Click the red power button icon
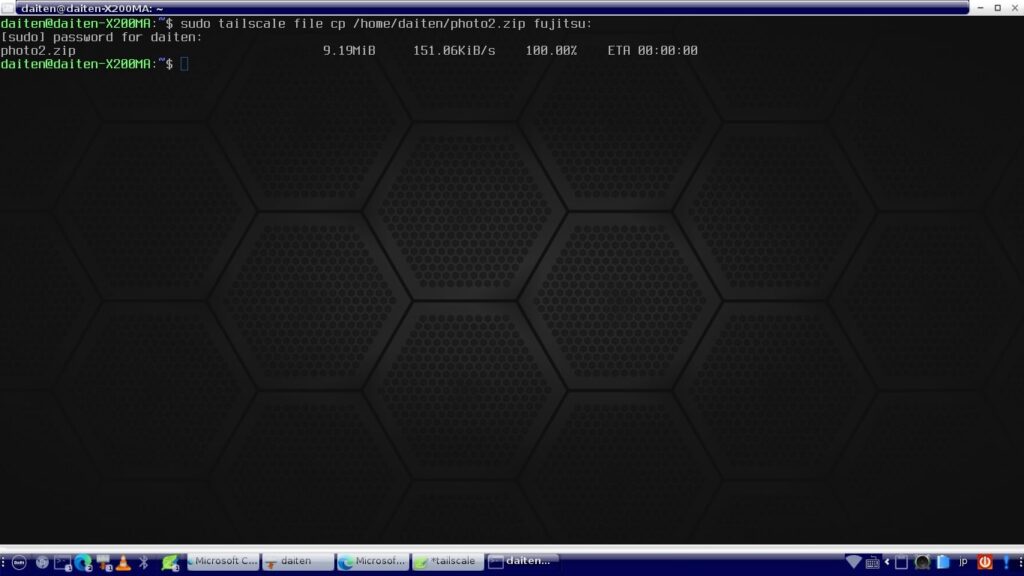1024x576 pixels. pos(984,562)
